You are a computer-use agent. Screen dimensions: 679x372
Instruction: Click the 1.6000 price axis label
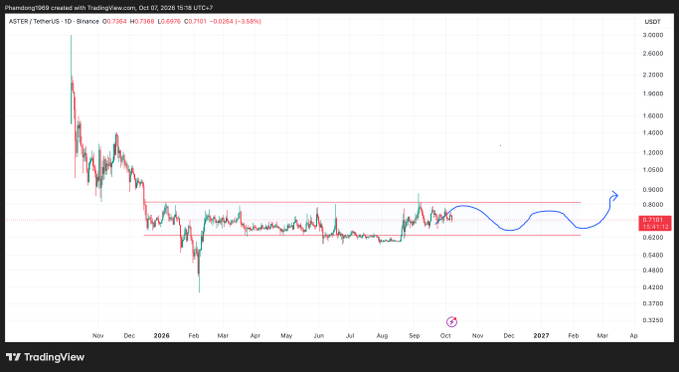(653, 116)
